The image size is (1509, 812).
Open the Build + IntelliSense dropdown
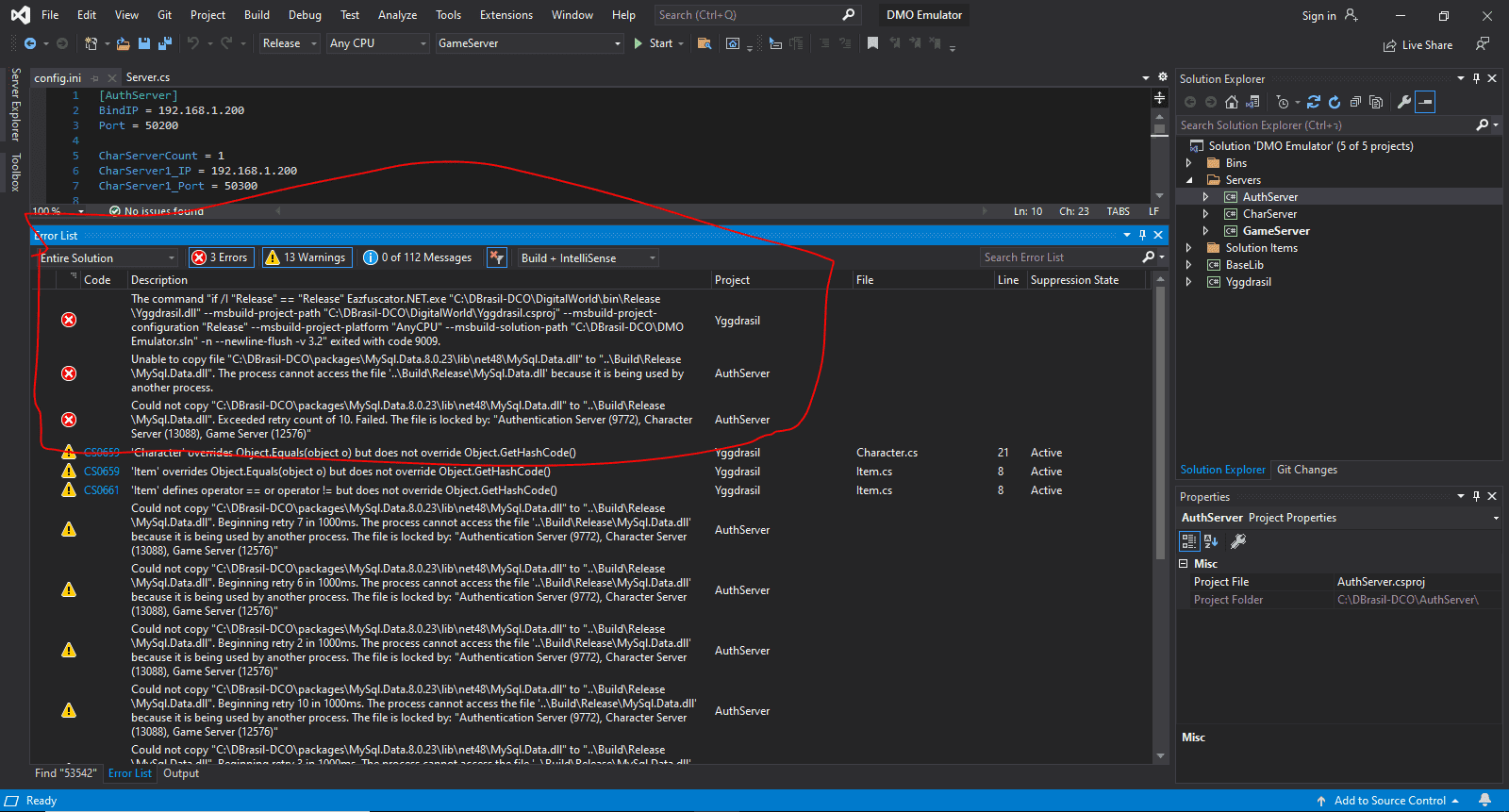point(588,257)
